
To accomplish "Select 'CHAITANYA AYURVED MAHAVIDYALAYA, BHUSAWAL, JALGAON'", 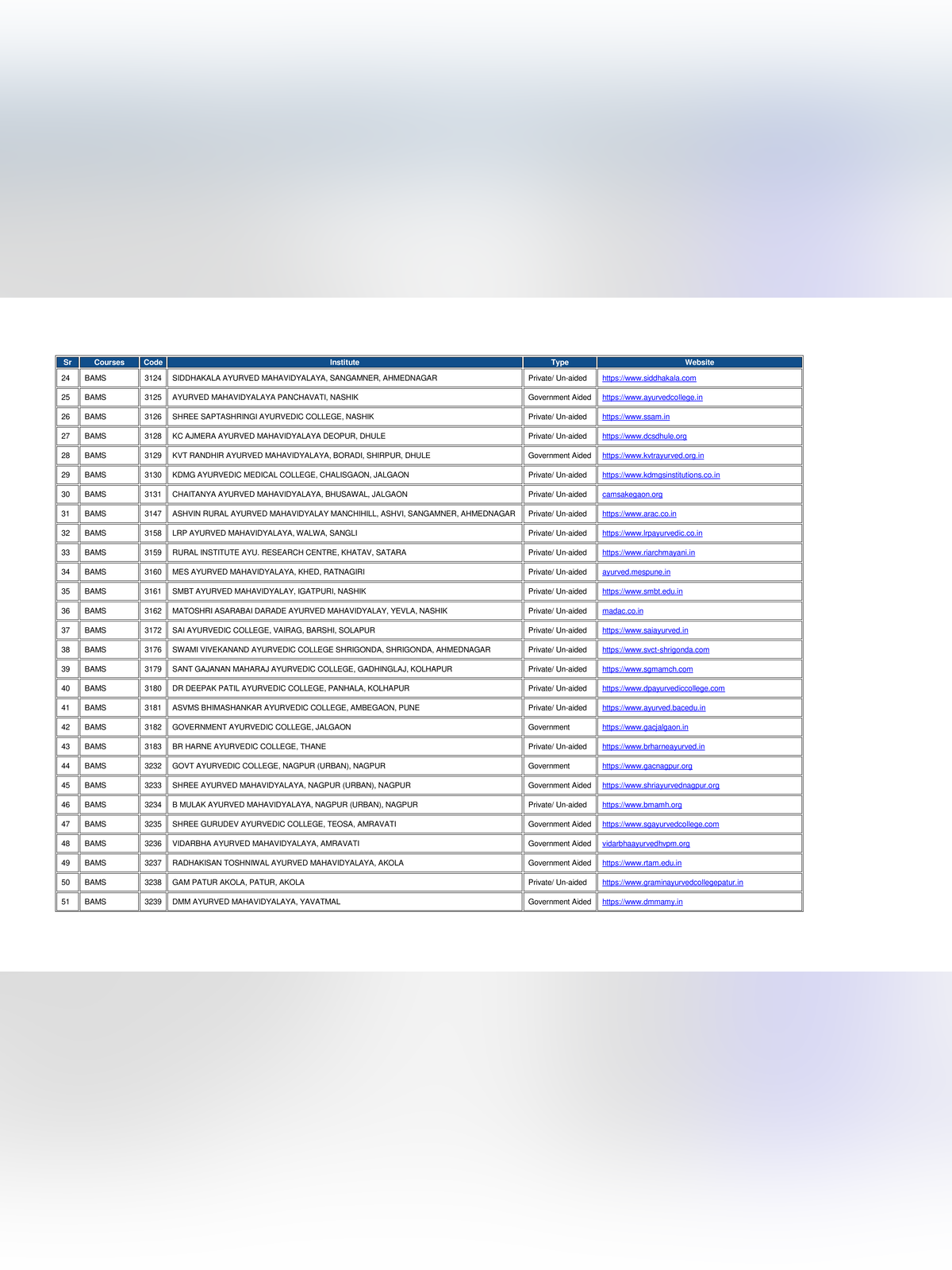I will click(290, 495).
